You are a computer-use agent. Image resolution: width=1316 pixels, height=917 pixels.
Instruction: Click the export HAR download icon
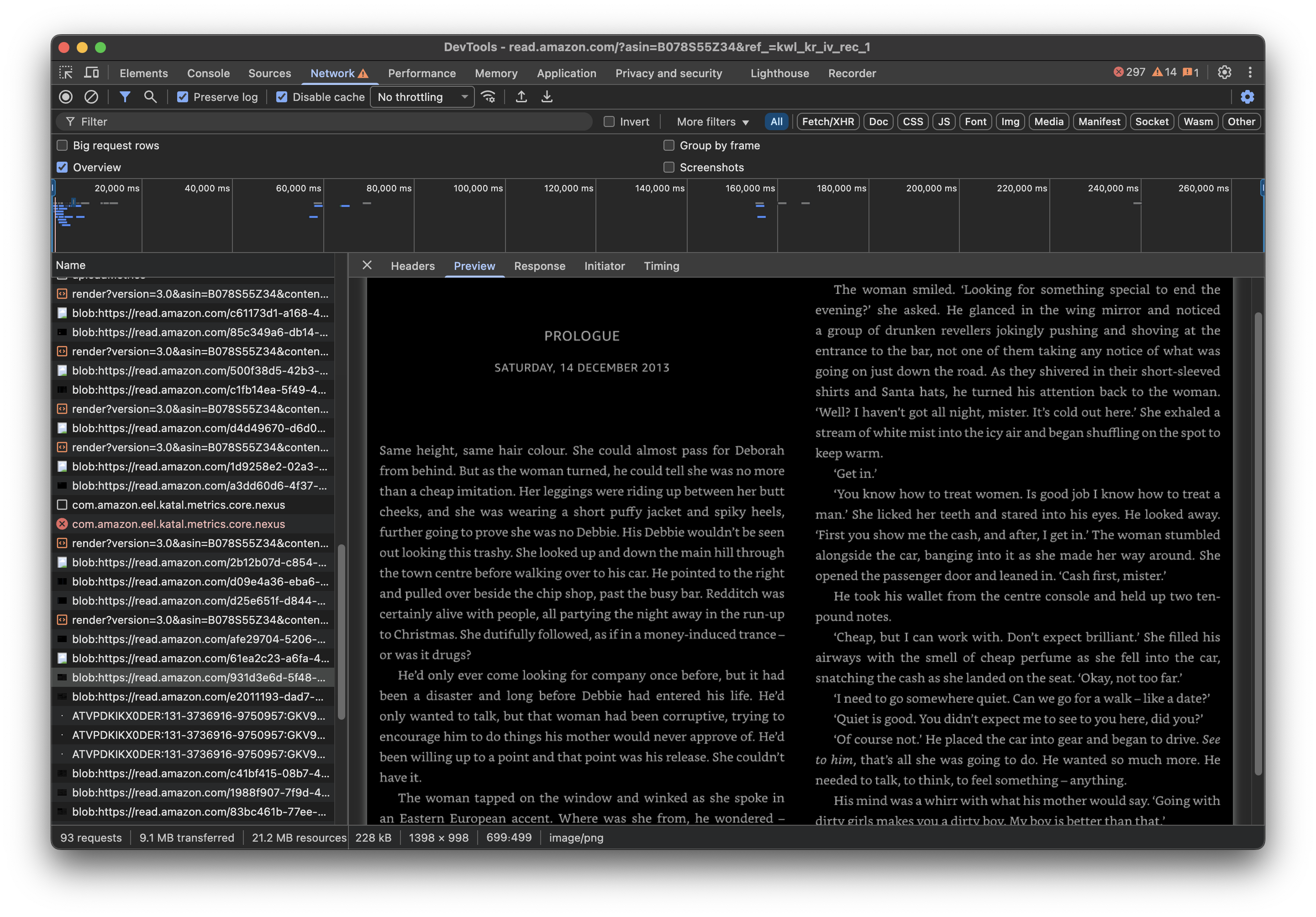pos(547,97)
